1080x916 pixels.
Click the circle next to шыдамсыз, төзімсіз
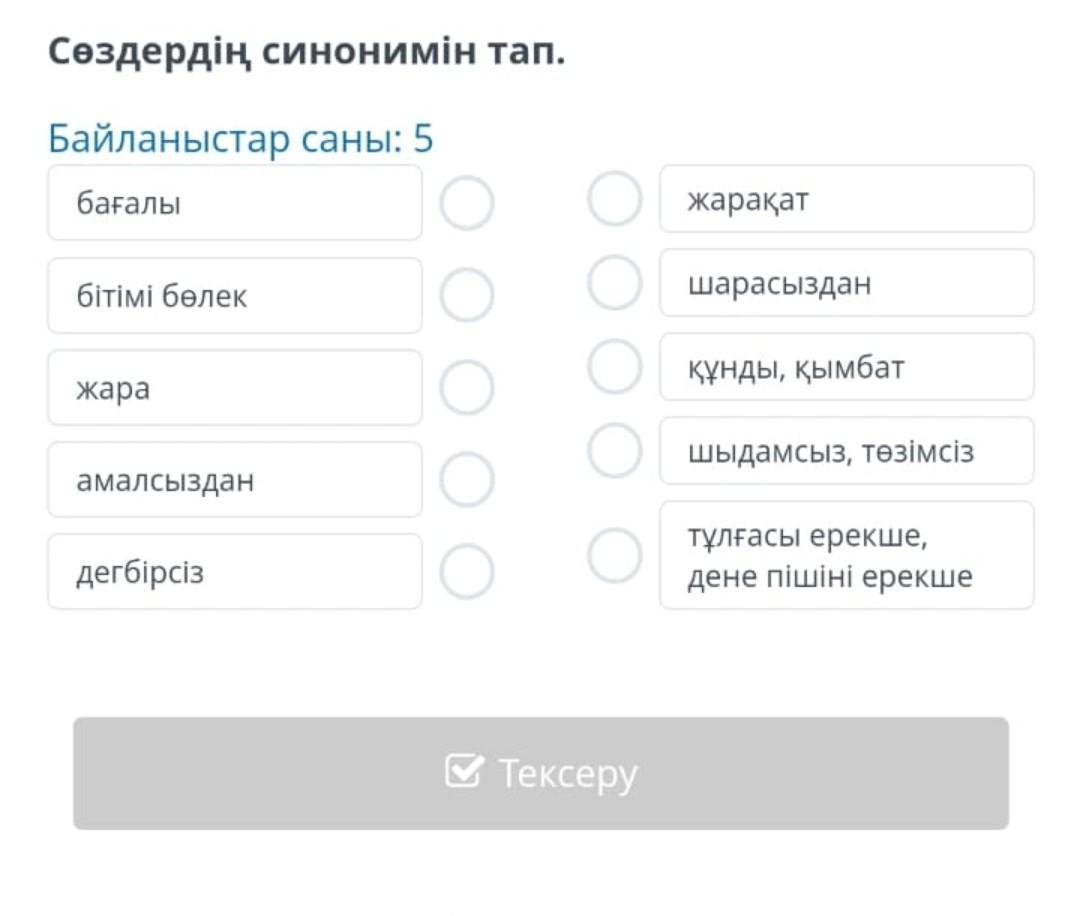click(614, 451)
